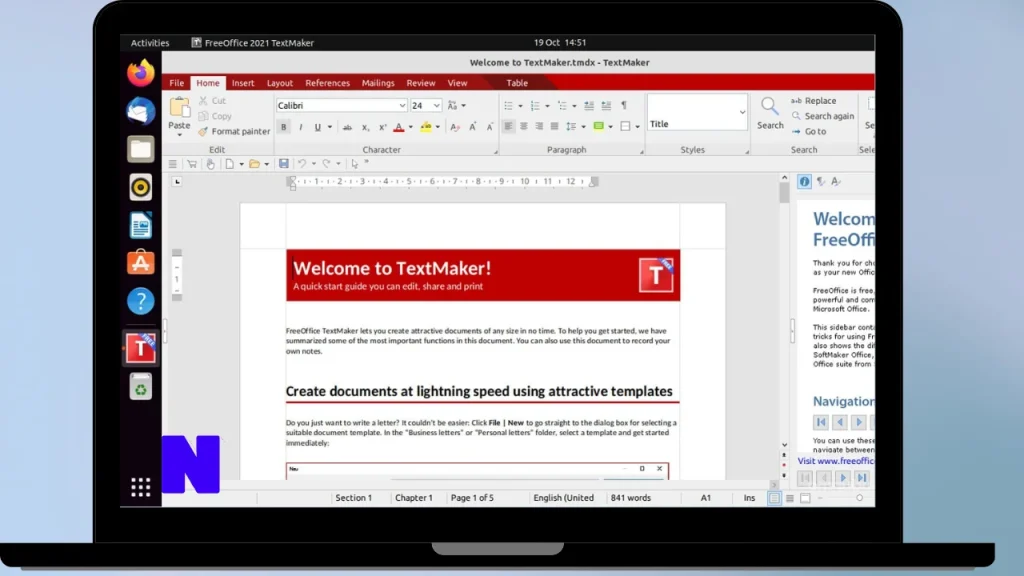Click the vertical scrollbar thumb
The width and height of the screenshot is (1024, 576).
coord(784,193)
